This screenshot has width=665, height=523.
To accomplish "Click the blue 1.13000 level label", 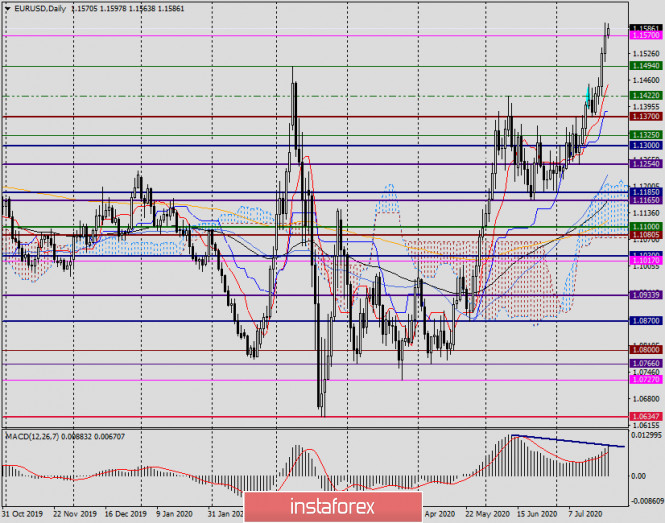I will (643, 145).
